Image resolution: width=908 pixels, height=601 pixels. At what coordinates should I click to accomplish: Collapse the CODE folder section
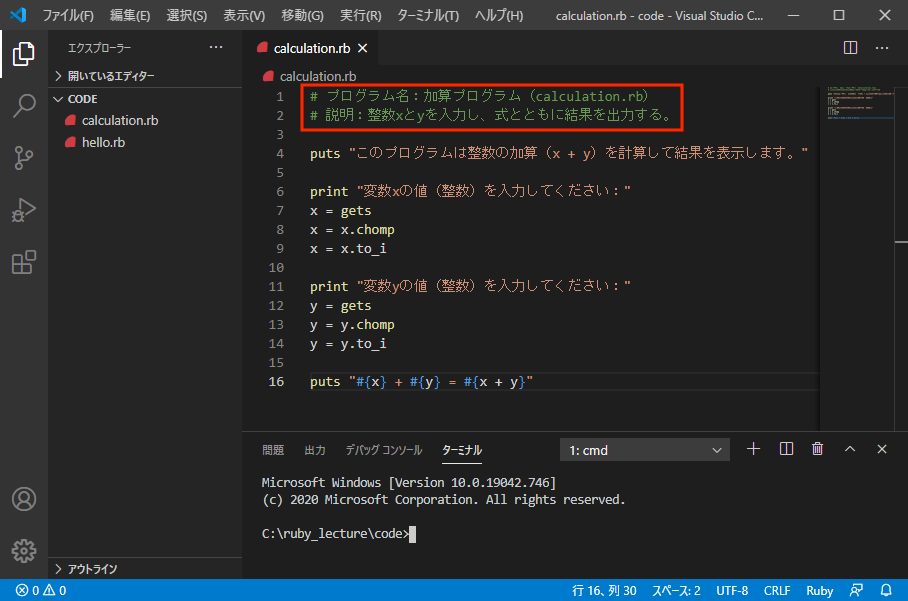coord(145,99)
